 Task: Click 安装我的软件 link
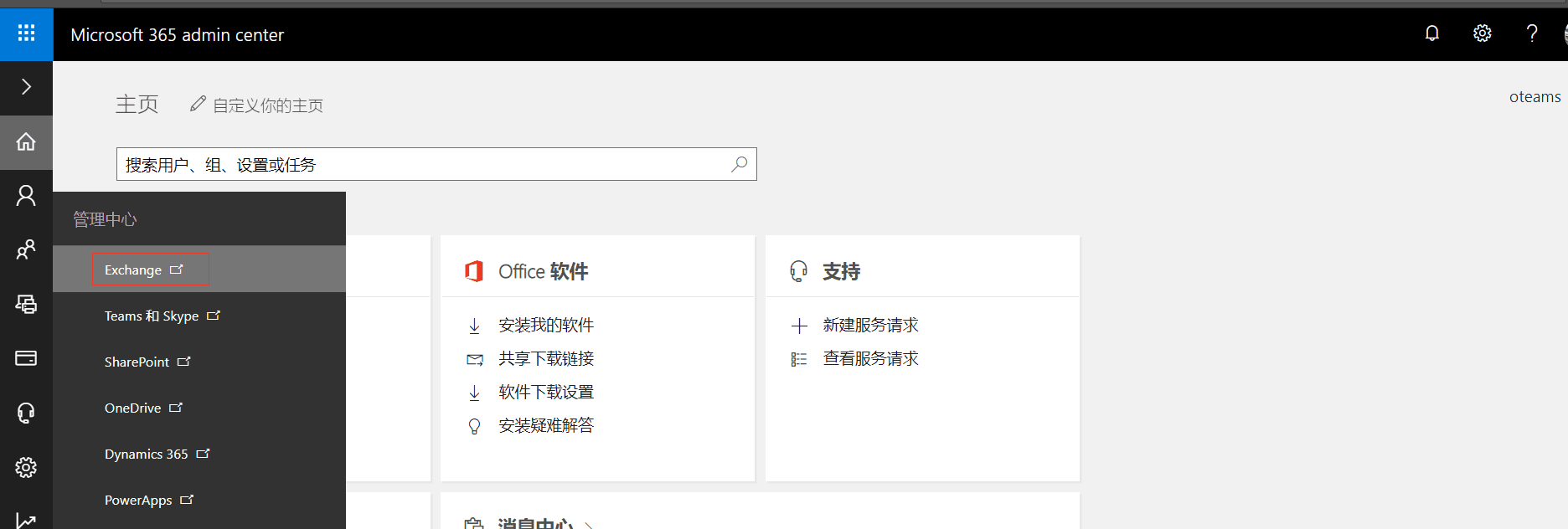coord(546,325)
